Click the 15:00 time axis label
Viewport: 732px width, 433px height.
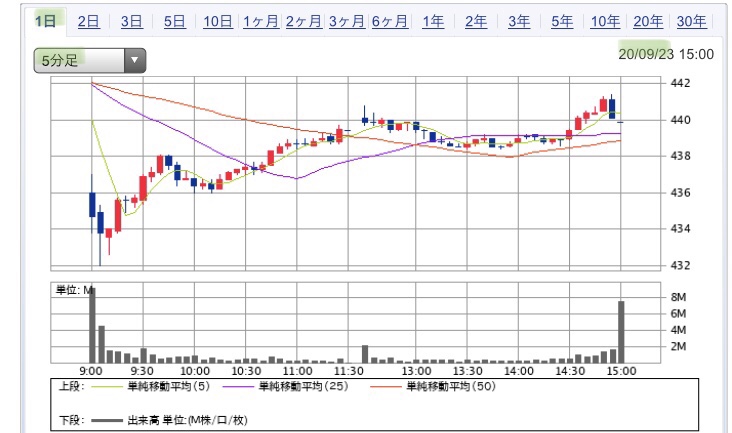coord(621,371)
